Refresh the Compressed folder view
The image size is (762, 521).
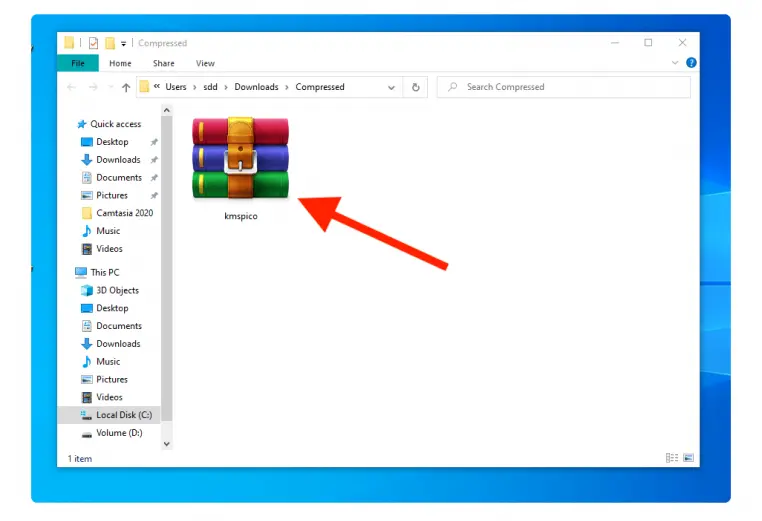416,87
